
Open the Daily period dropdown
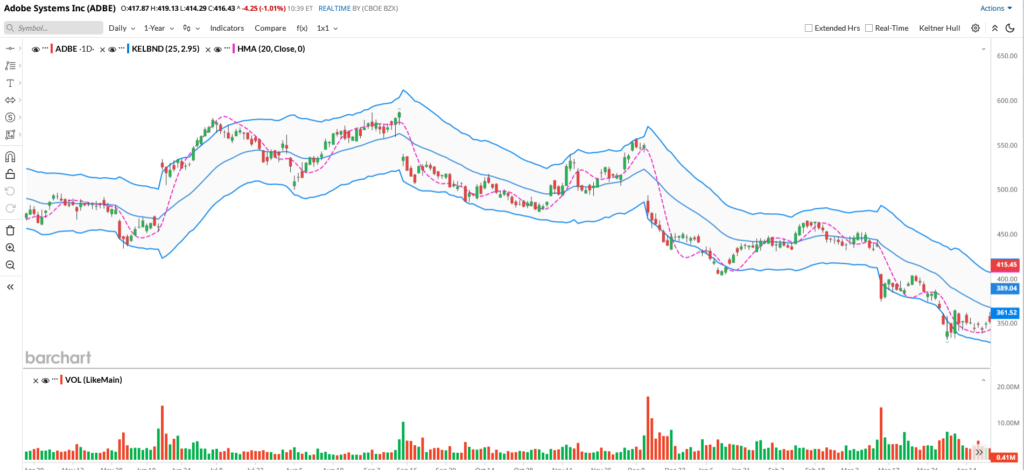[121, 28]
